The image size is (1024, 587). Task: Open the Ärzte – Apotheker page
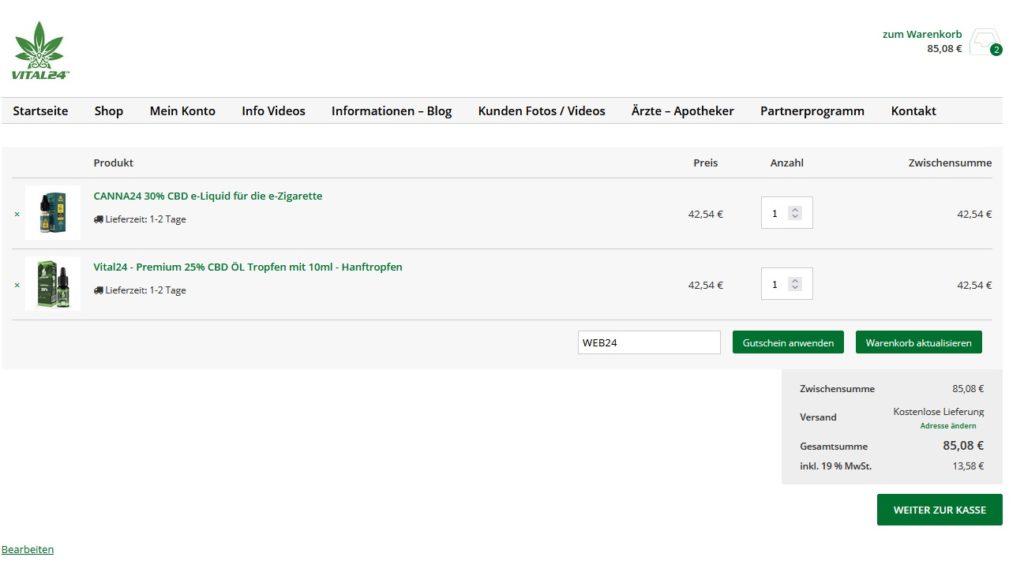pos(682,111)
